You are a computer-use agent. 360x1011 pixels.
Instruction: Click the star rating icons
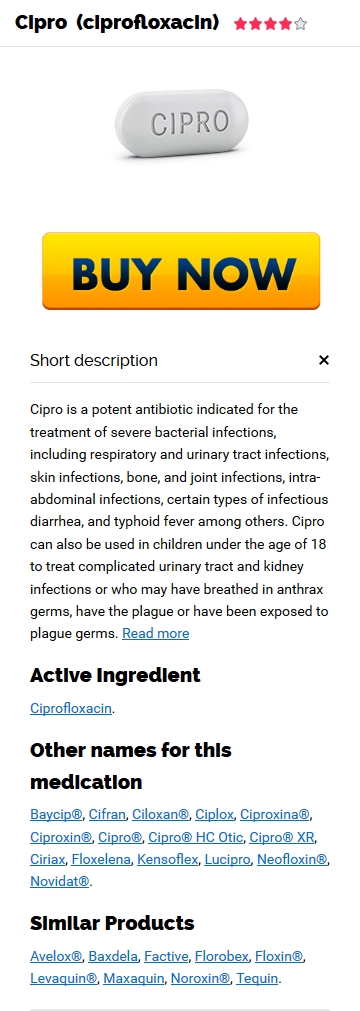270,25
